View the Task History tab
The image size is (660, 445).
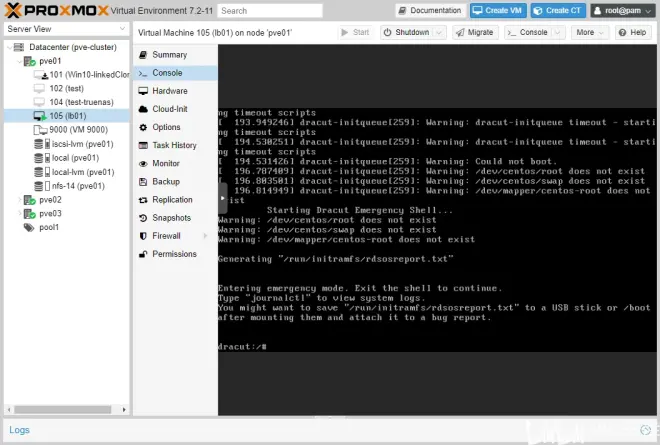[x=176, y=145]
